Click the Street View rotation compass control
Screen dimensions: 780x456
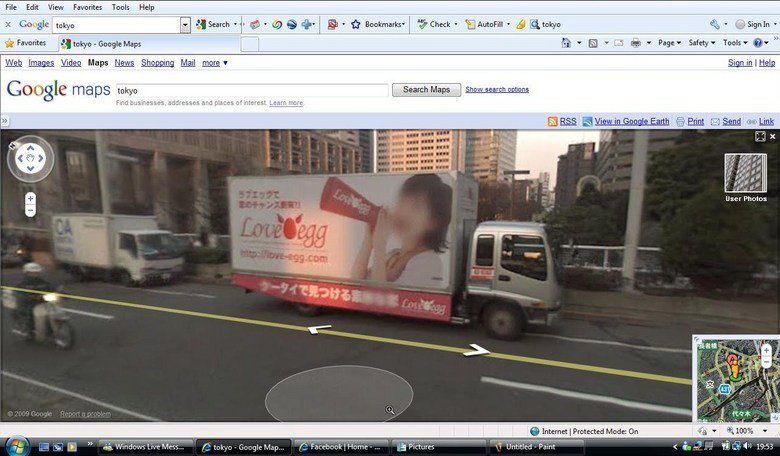(x=30, y=158)
